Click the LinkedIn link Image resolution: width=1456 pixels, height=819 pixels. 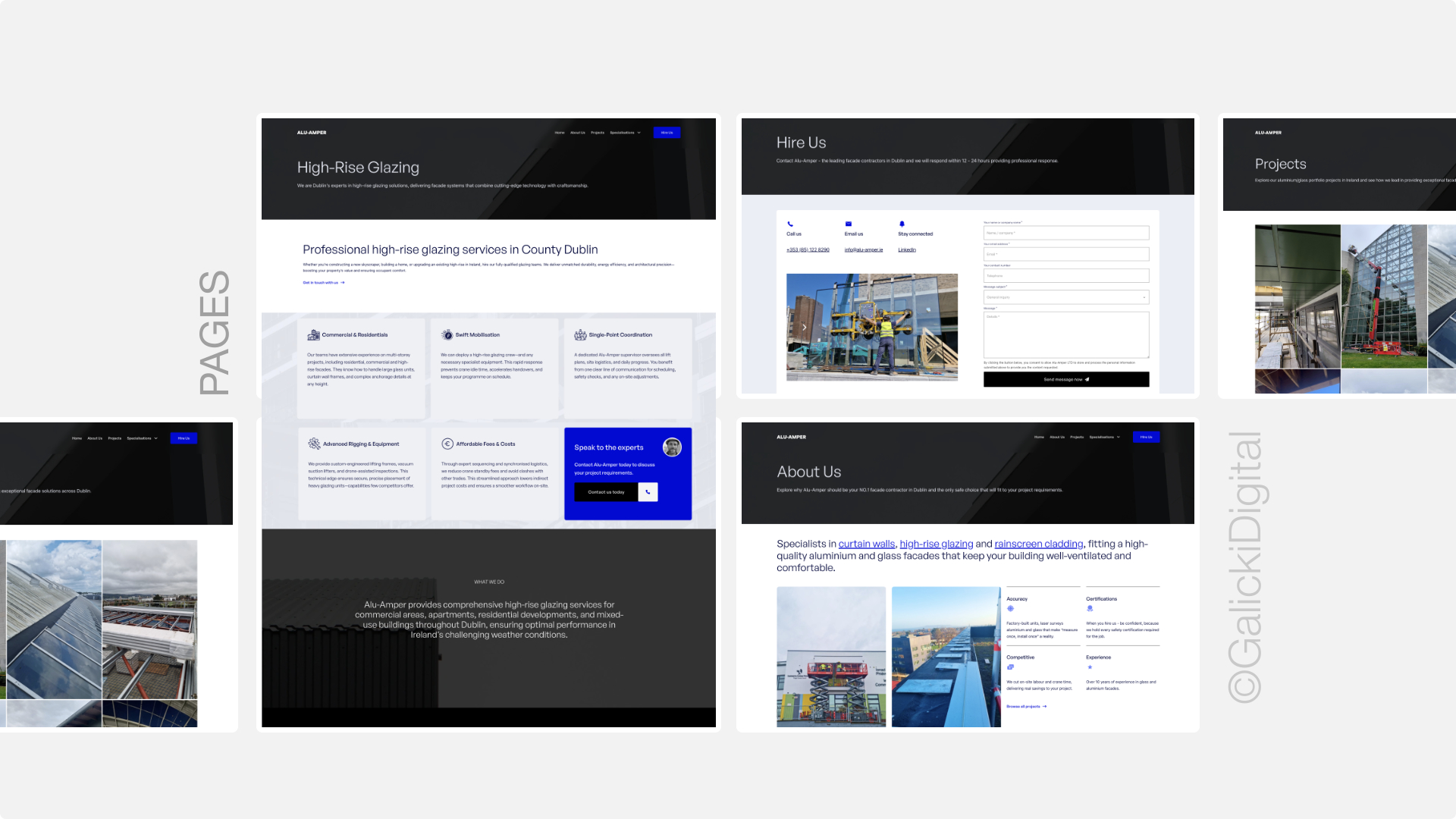coord(907,249)
